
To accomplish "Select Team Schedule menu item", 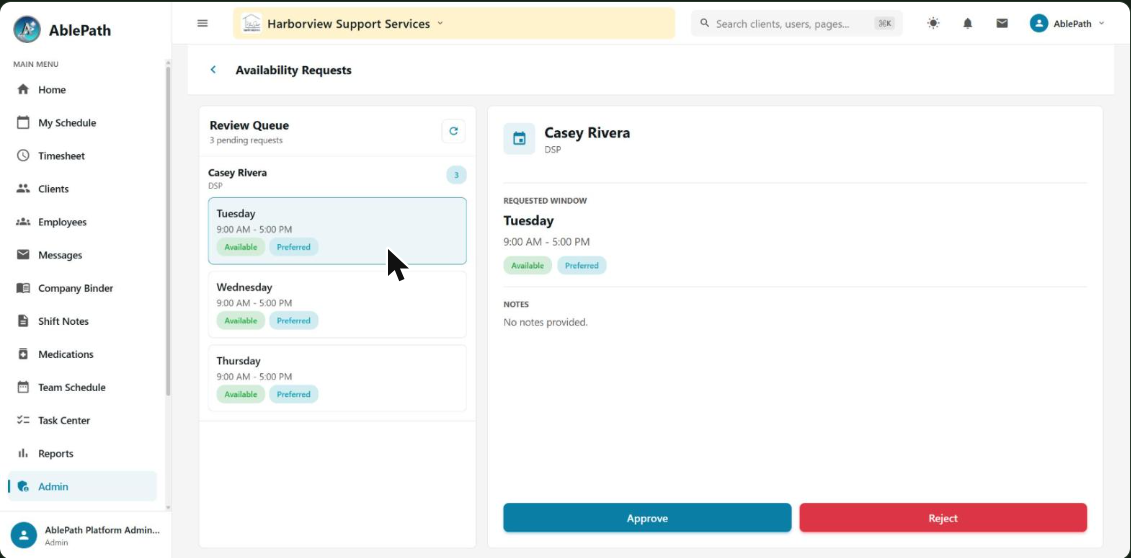I will 82,387.
